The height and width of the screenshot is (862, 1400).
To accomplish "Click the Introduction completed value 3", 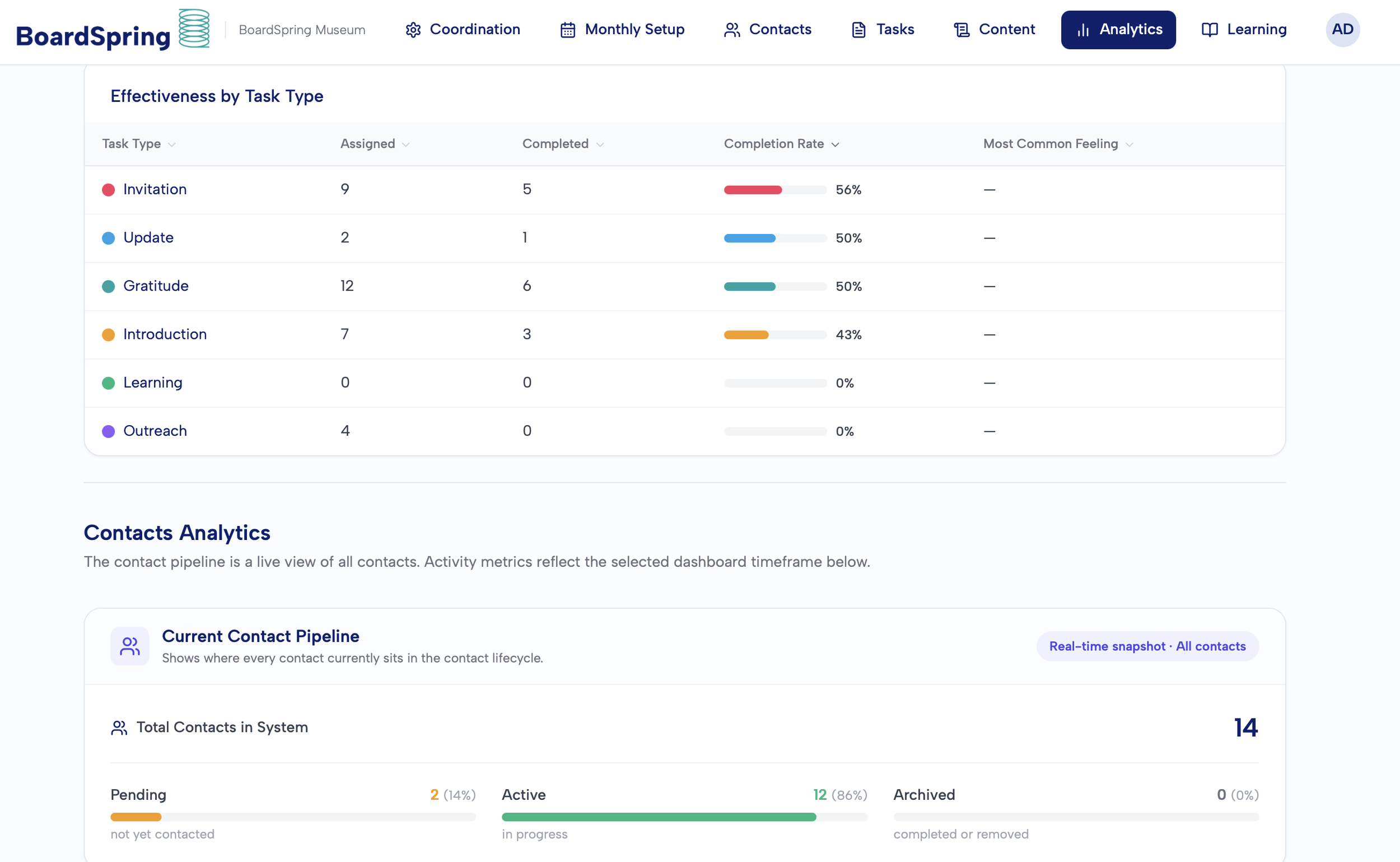I will [527, 334].
